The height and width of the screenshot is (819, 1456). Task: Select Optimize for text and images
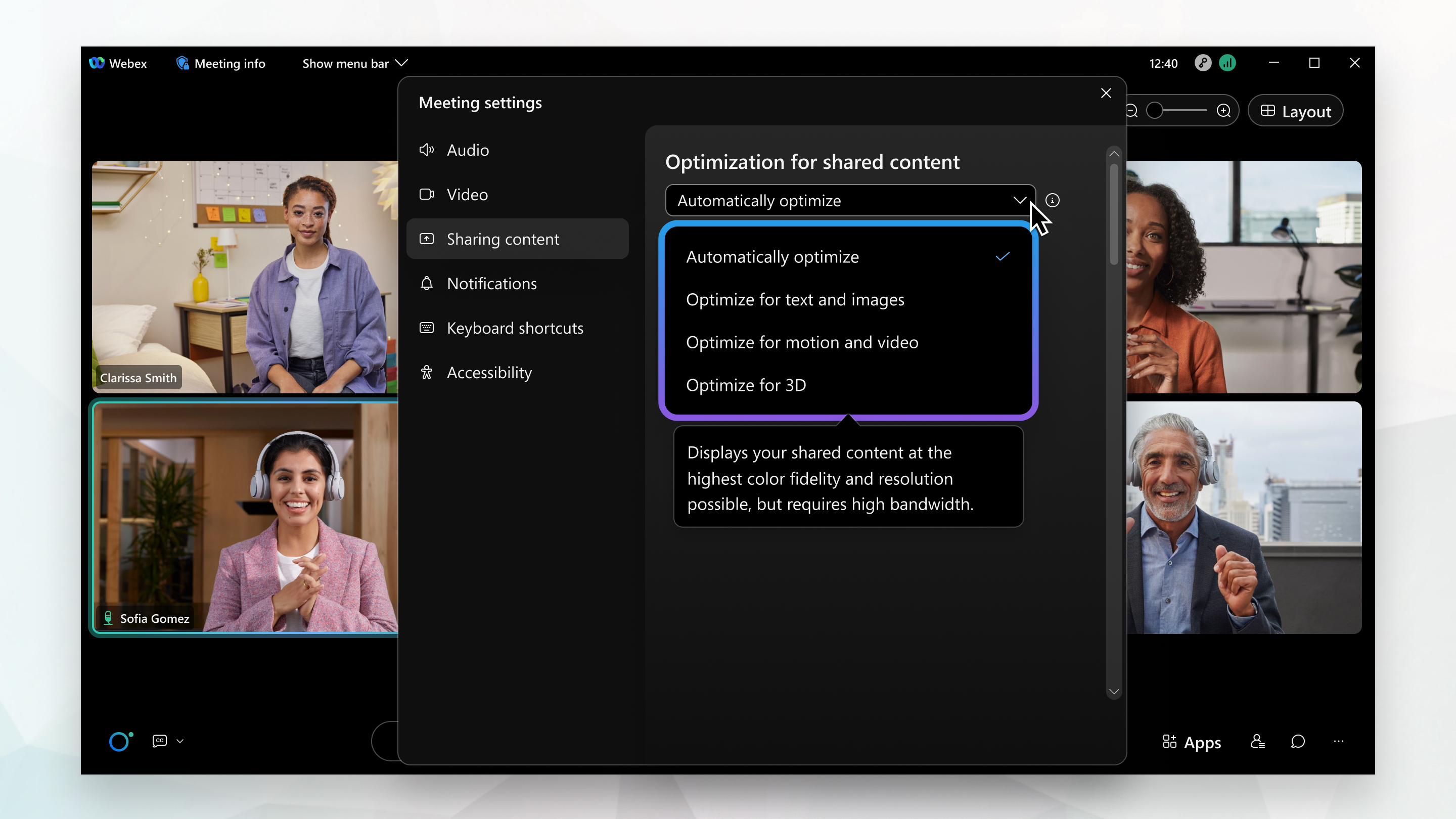[x=795, y=299]
